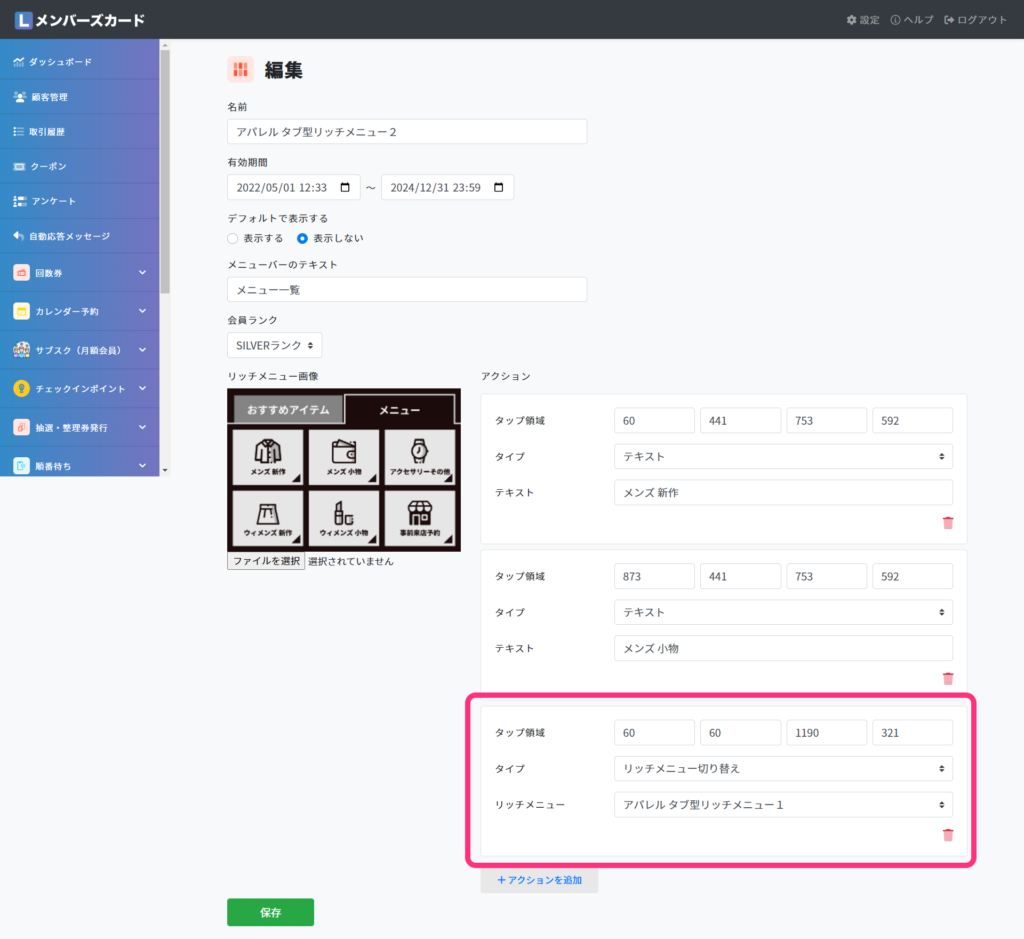The image size is (1024, 939).
Task: Delete the メンズ 小物 action with trash icon
Action: click(947, 679)
